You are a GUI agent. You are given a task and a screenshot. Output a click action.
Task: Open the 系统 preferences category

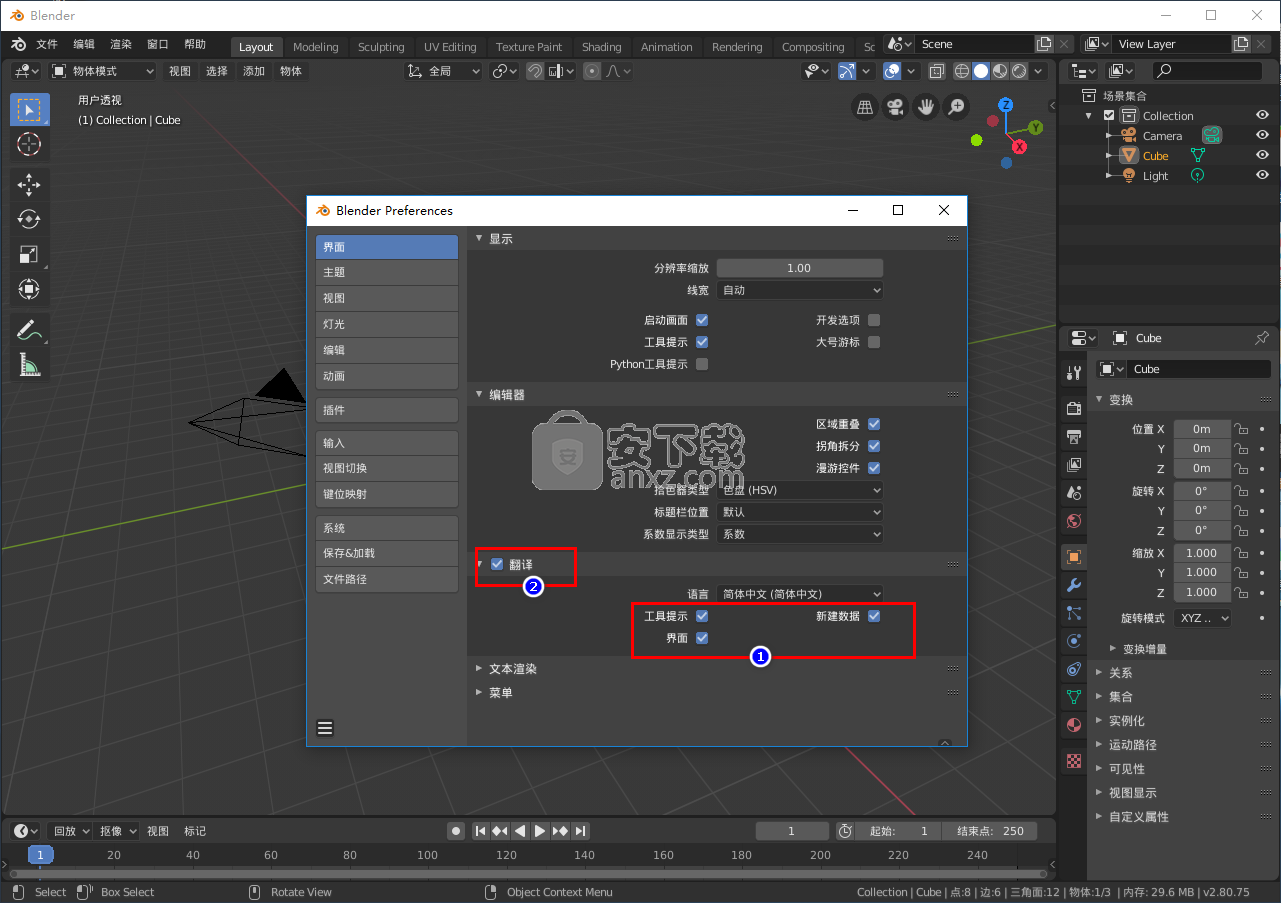387,528
